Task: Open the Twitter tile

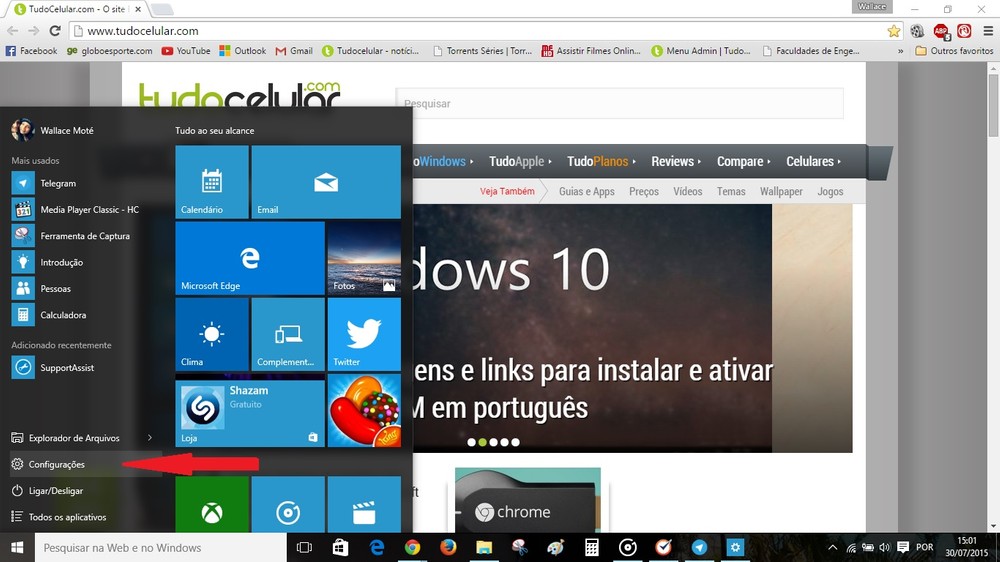Action: [x=363, y=334]
